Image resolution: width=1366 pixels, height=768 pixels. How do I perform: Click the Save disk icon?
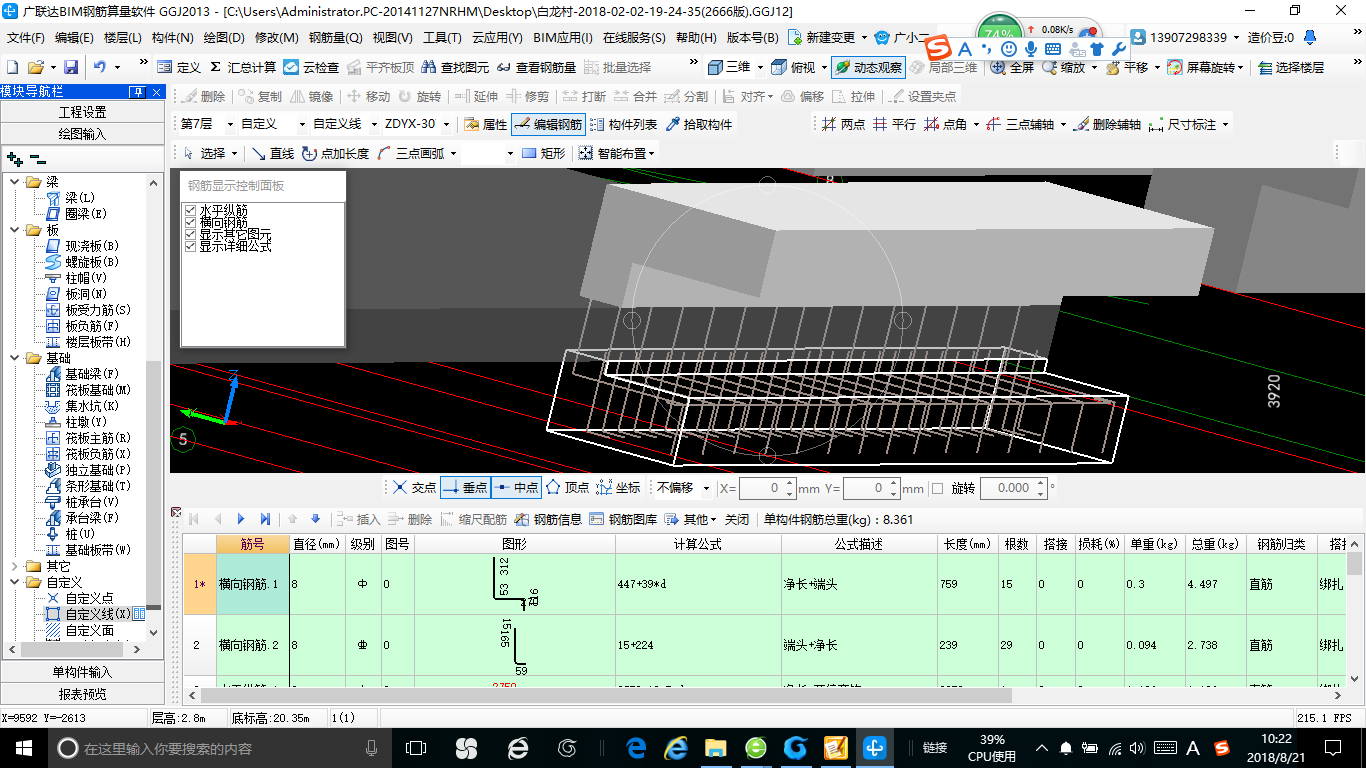[x=71, y=67]
